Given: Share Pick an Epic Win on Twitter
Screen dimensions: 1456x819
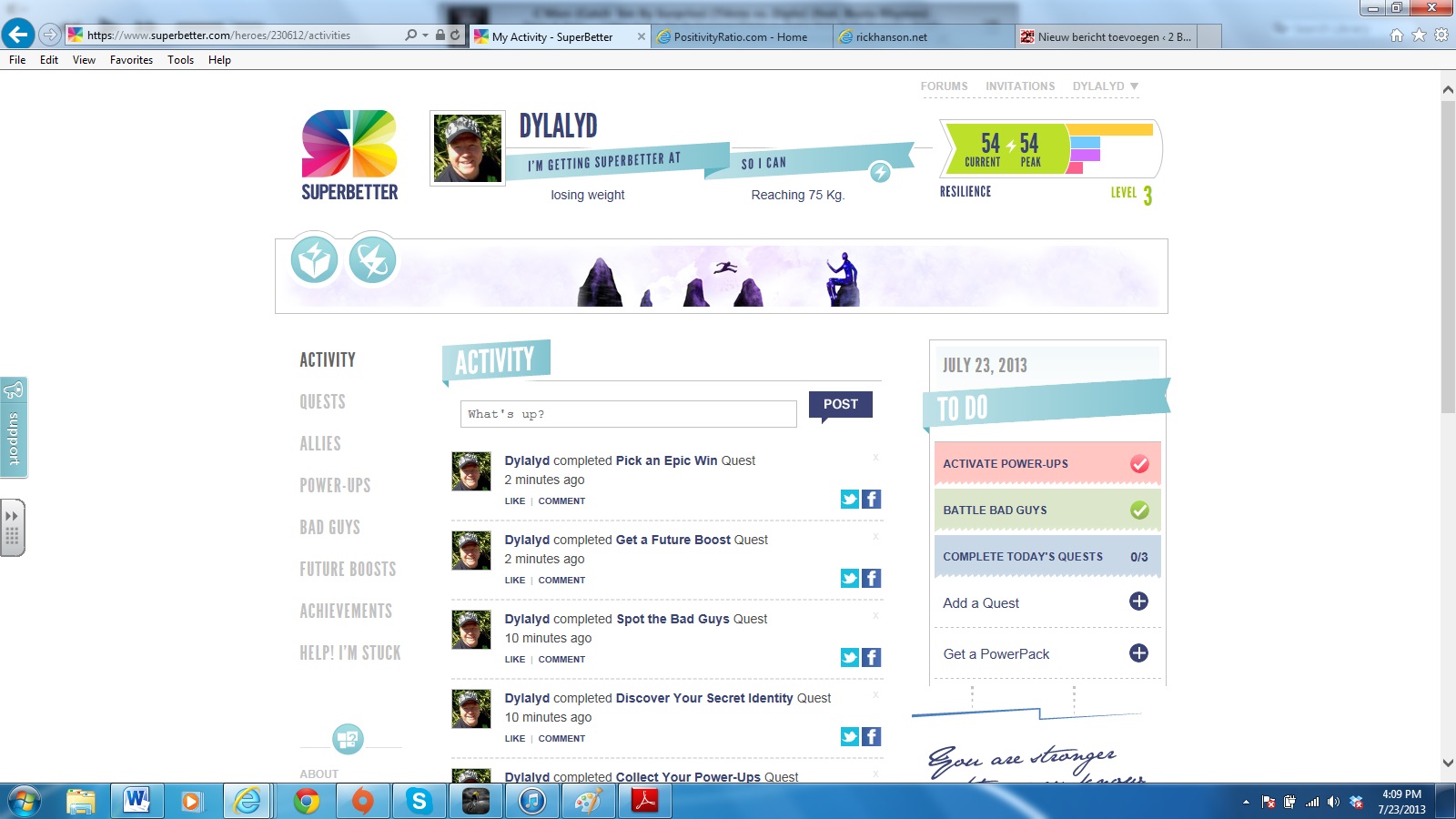Looking at the screenshot, I should [849, 499].
